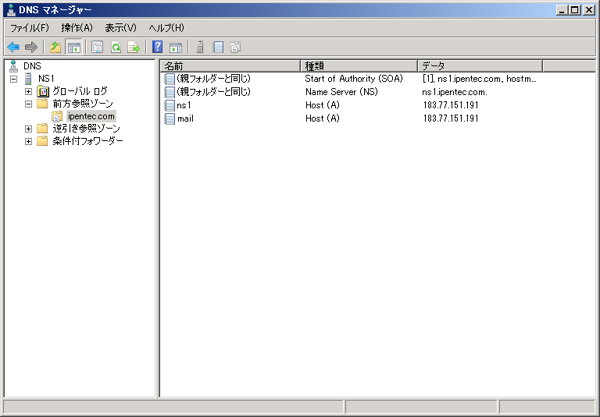Open Help via blue question mark icon

[x=157, y=47]
